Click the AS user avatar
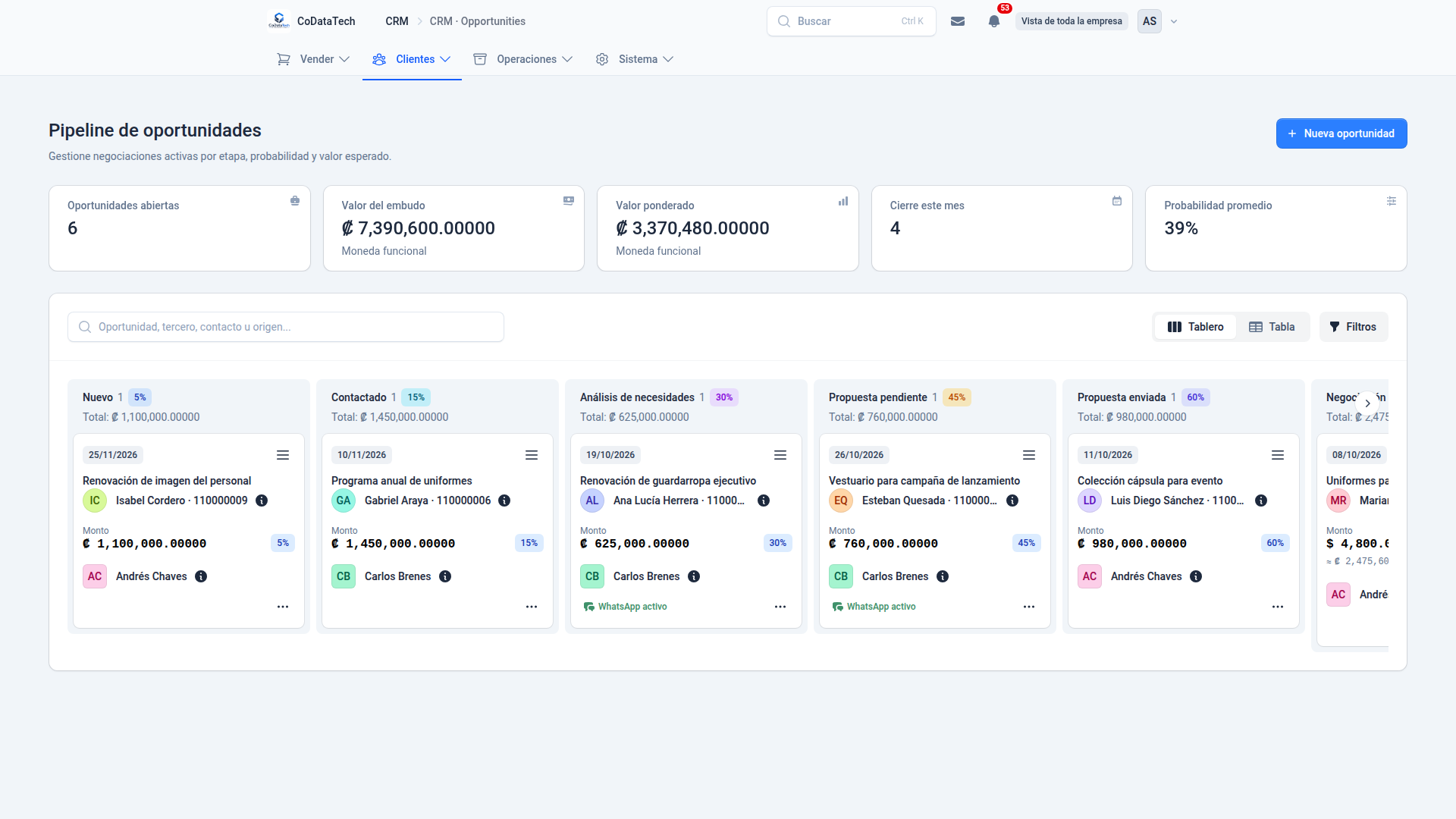Screen dimensions: 1456x819 [x=1150, y=21]
